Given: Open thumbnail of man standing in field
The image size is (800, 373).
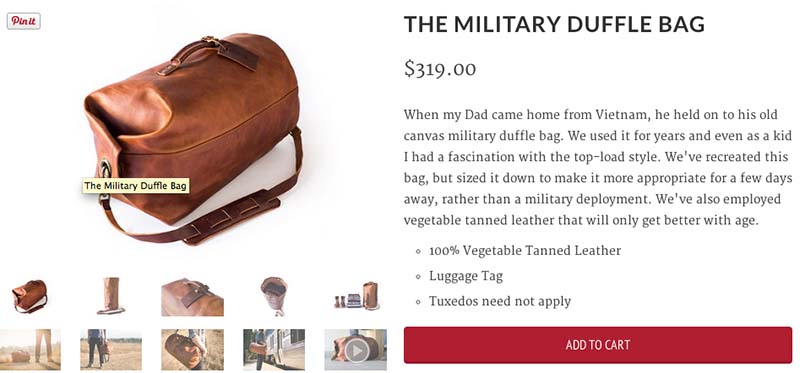Looking at the screenshot, I should click(111, 350).
